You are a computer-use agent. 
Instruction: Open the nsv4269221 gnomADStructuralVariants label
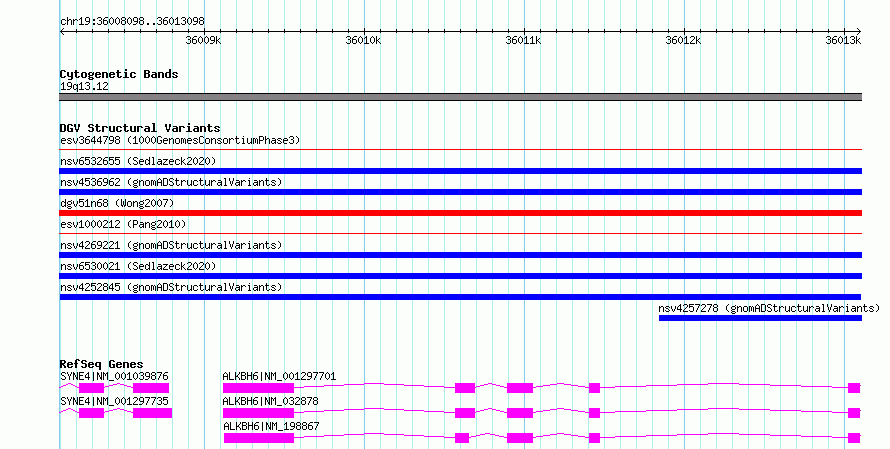171,245
